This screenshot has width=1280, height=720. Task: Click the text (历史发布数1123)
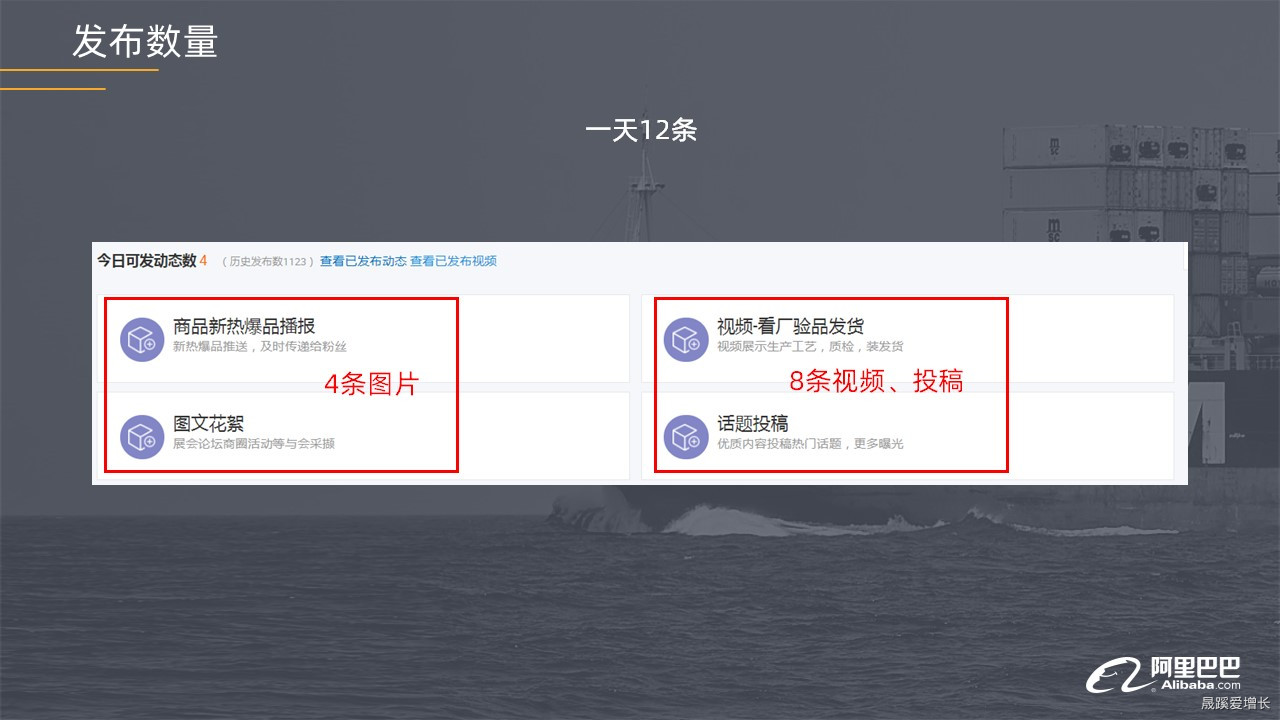click(x=267, y=262)
